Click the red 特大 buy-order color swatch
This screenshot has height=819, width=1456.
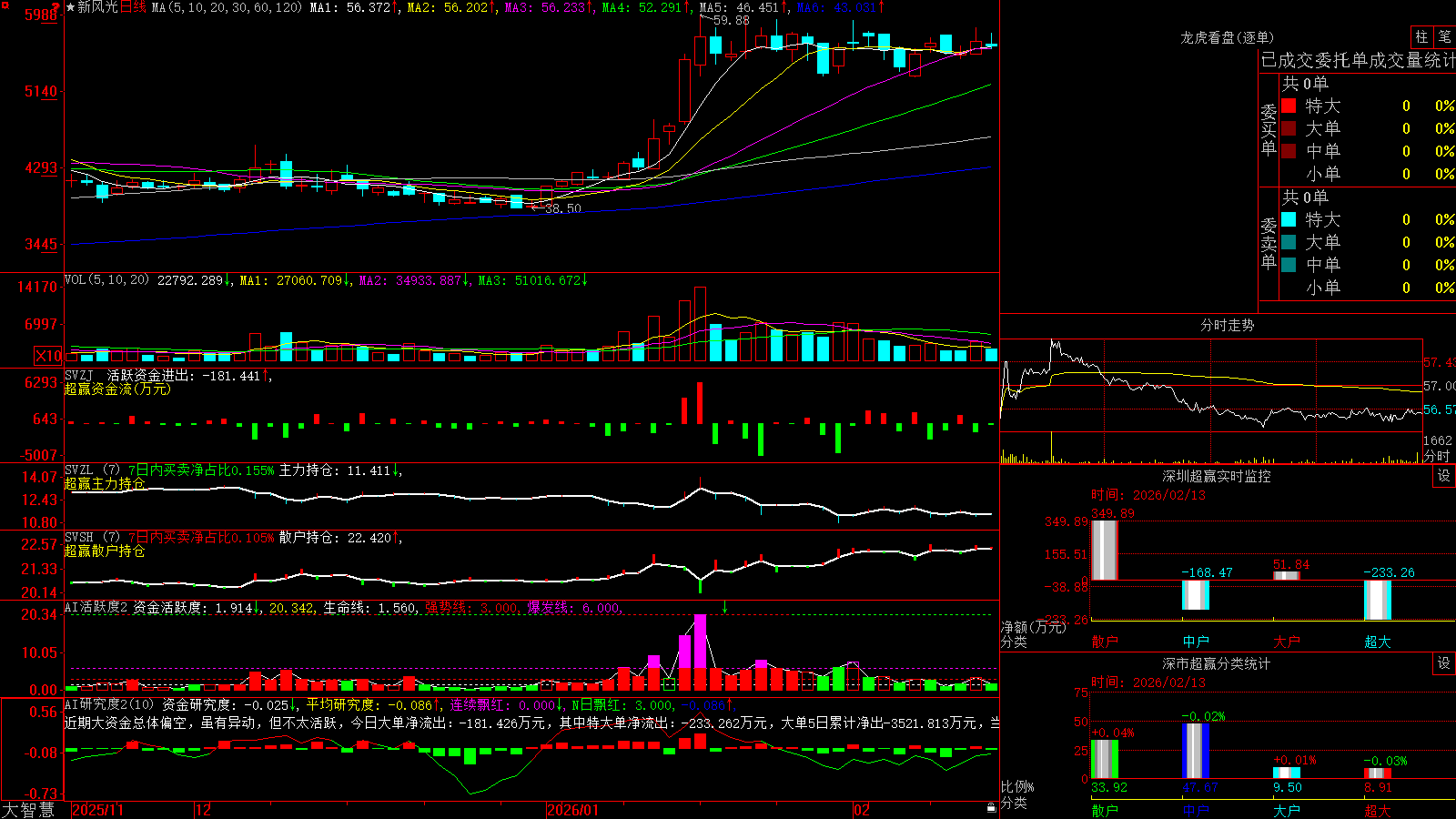coord(1289,106)
